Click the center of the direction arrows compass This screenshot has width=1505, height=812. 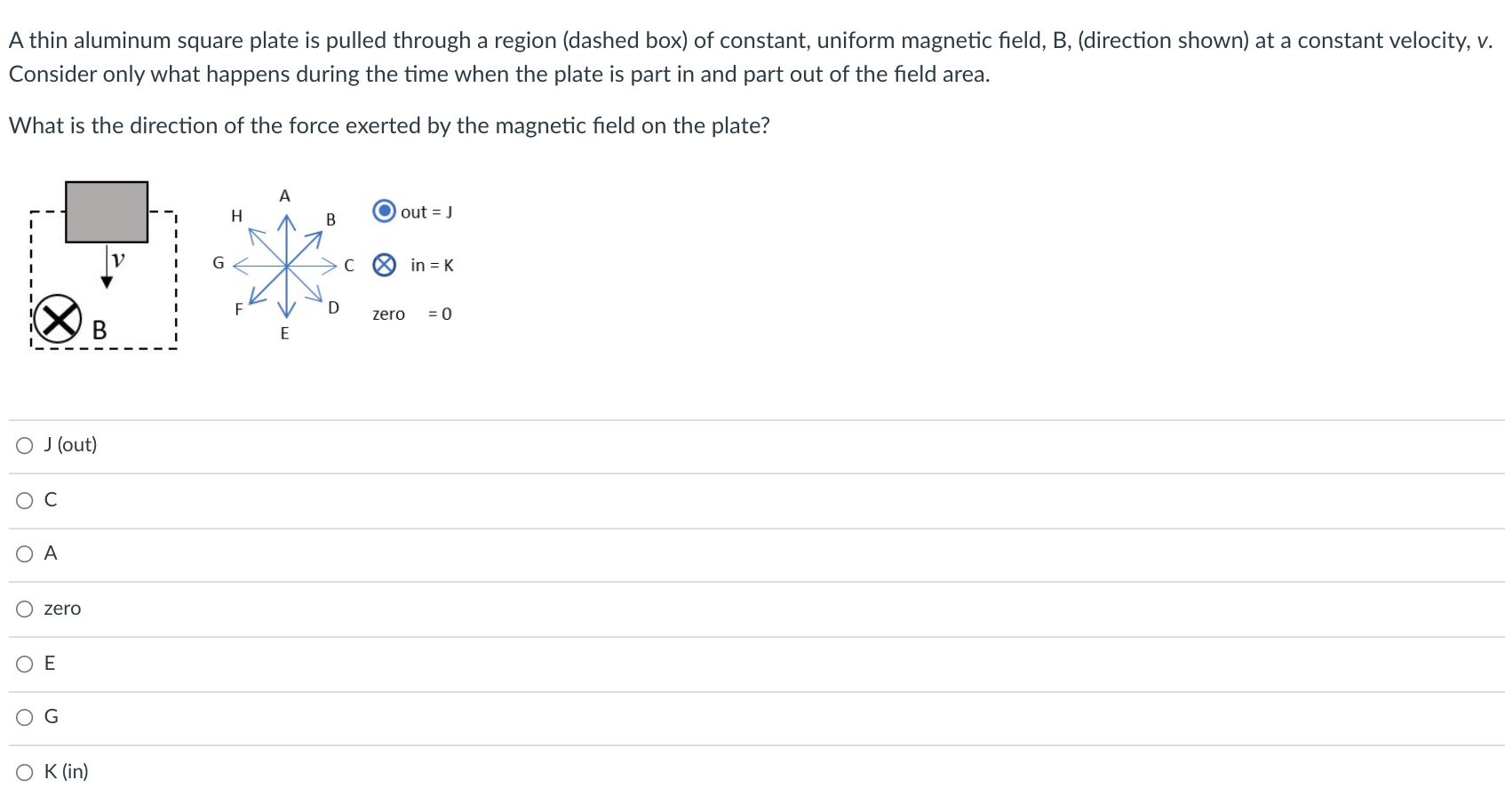286,265
